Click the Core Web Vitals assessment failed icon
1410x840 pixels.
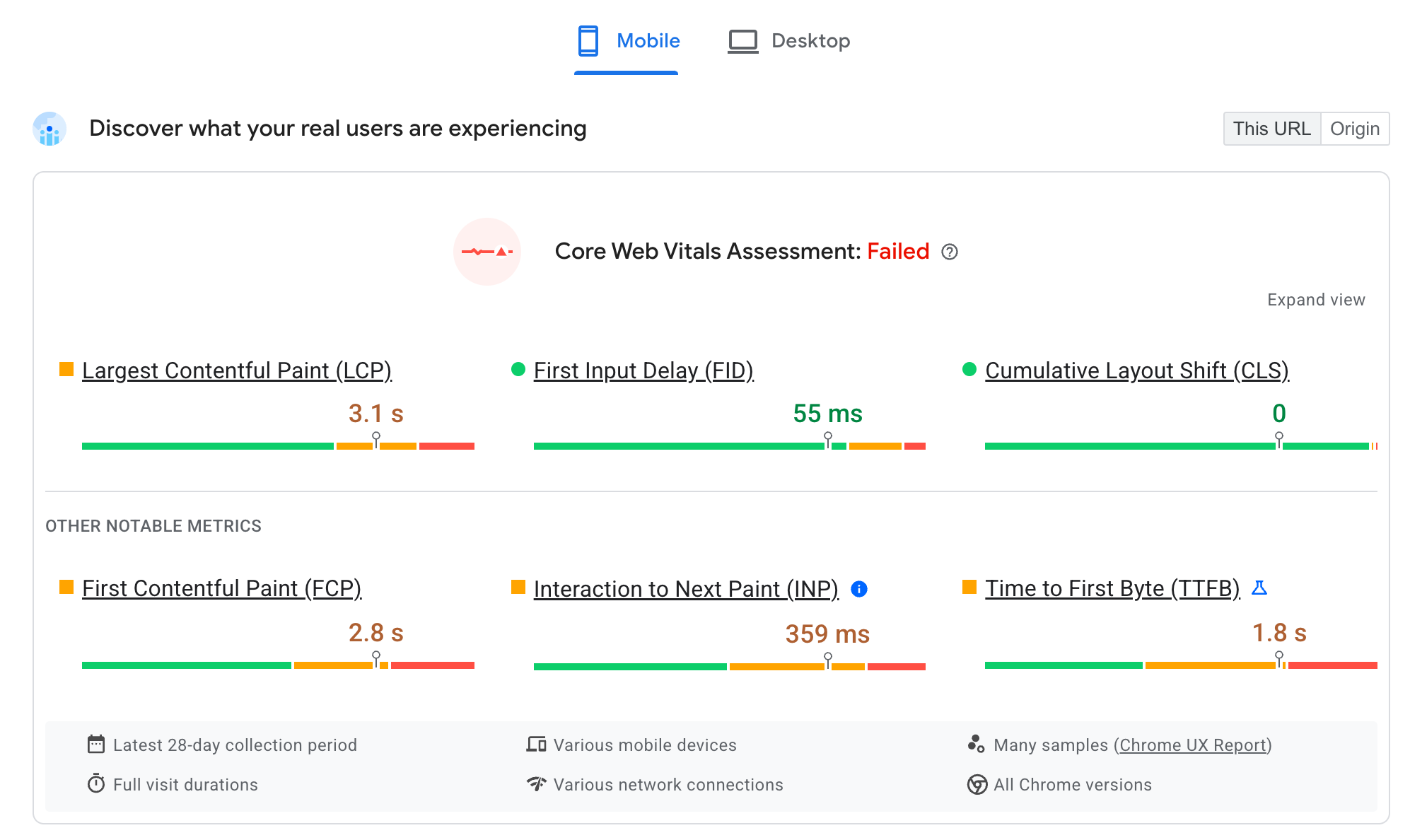[x=490, y=252]
